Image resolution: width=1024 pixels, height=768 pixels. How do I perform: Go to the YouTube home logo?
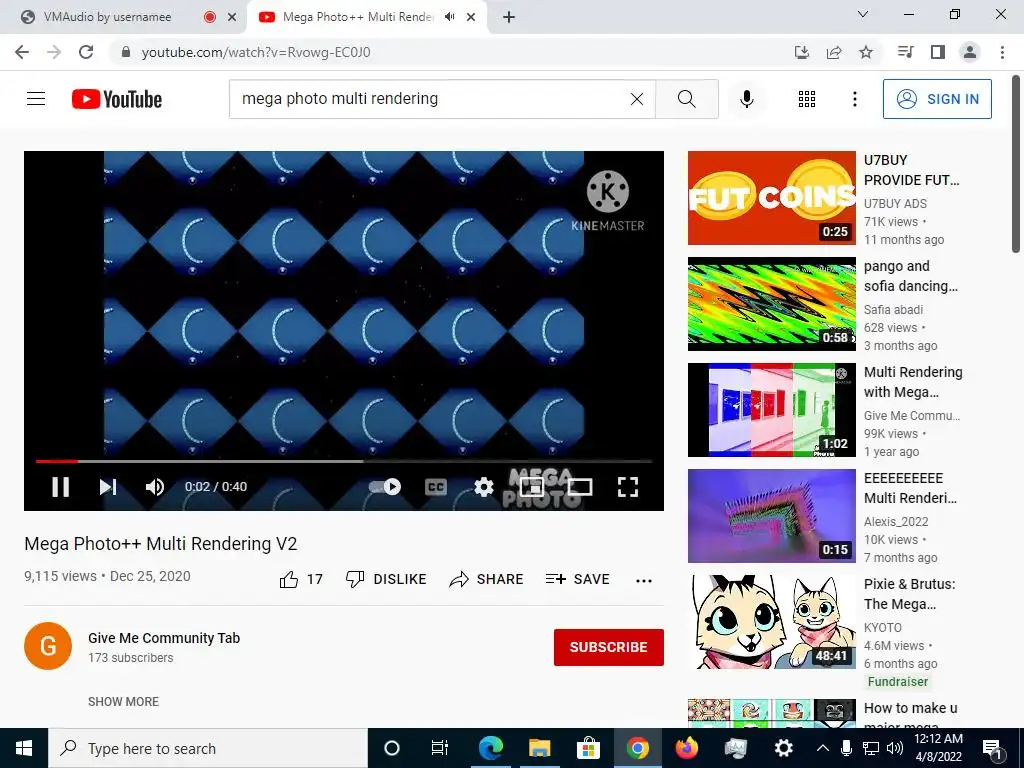[x=117, y=99]
